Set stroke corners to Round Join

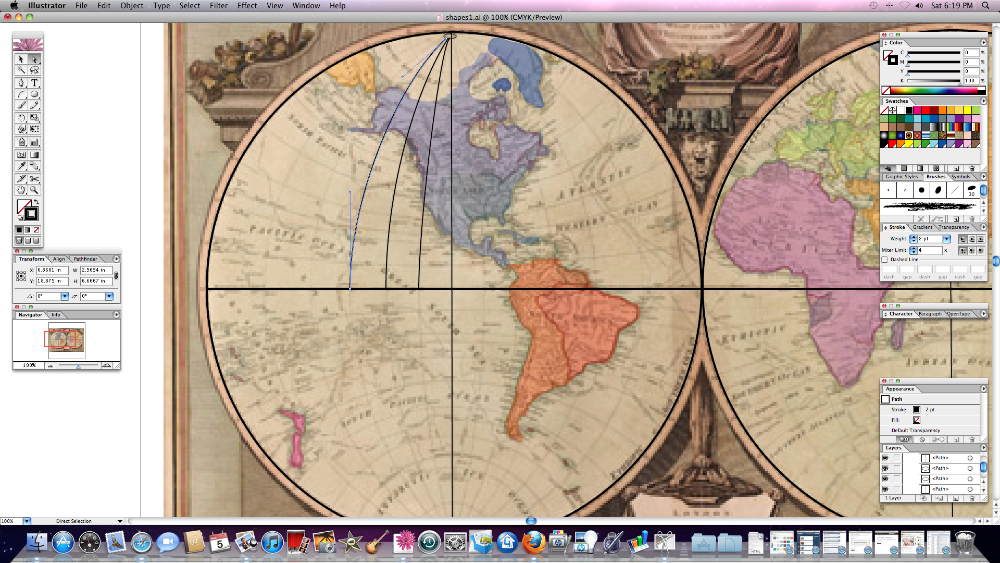(x=972, y=251)
